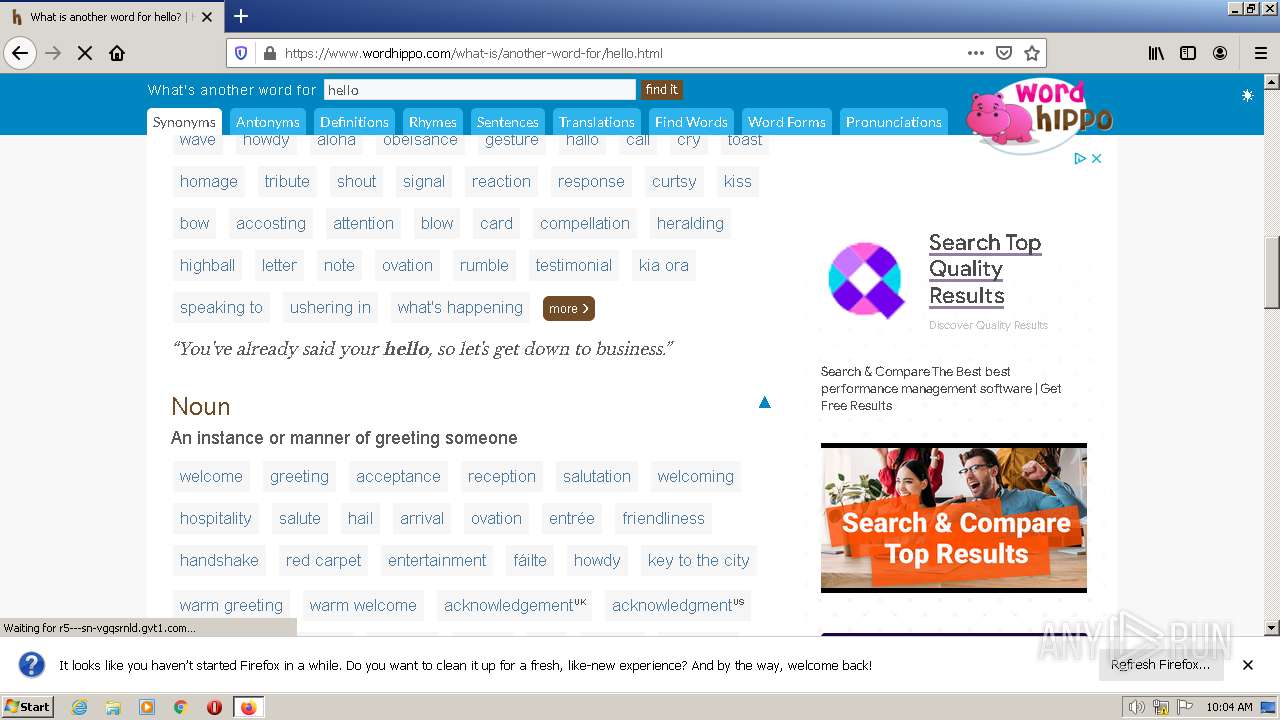Image resolution: width=1280 pixels, height=720 pixels.
Task: Open Chrome from taskbar
Action: pyautogui.click(x=180, y=707)
